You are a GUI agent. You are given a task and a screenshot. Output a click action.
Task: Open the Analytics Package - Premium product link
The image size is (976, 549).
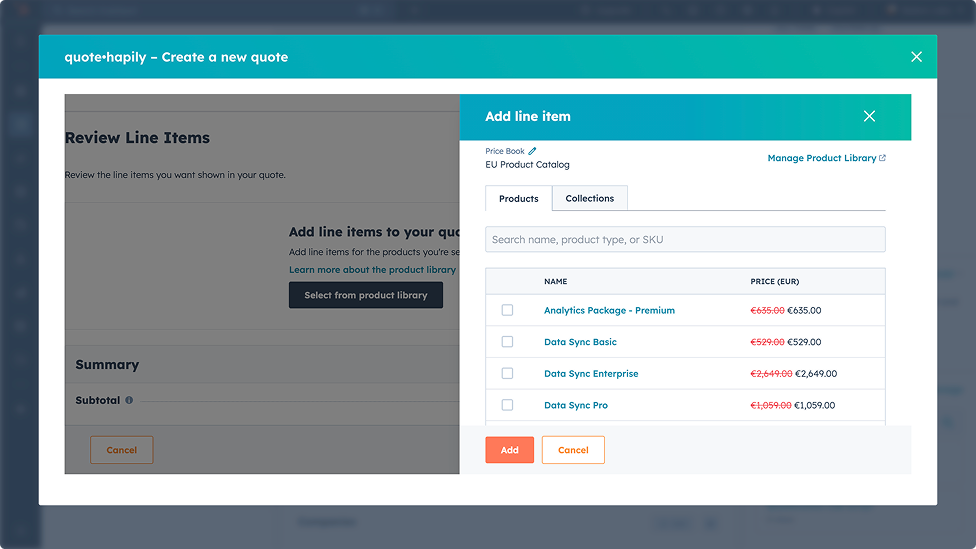[609, 310]
